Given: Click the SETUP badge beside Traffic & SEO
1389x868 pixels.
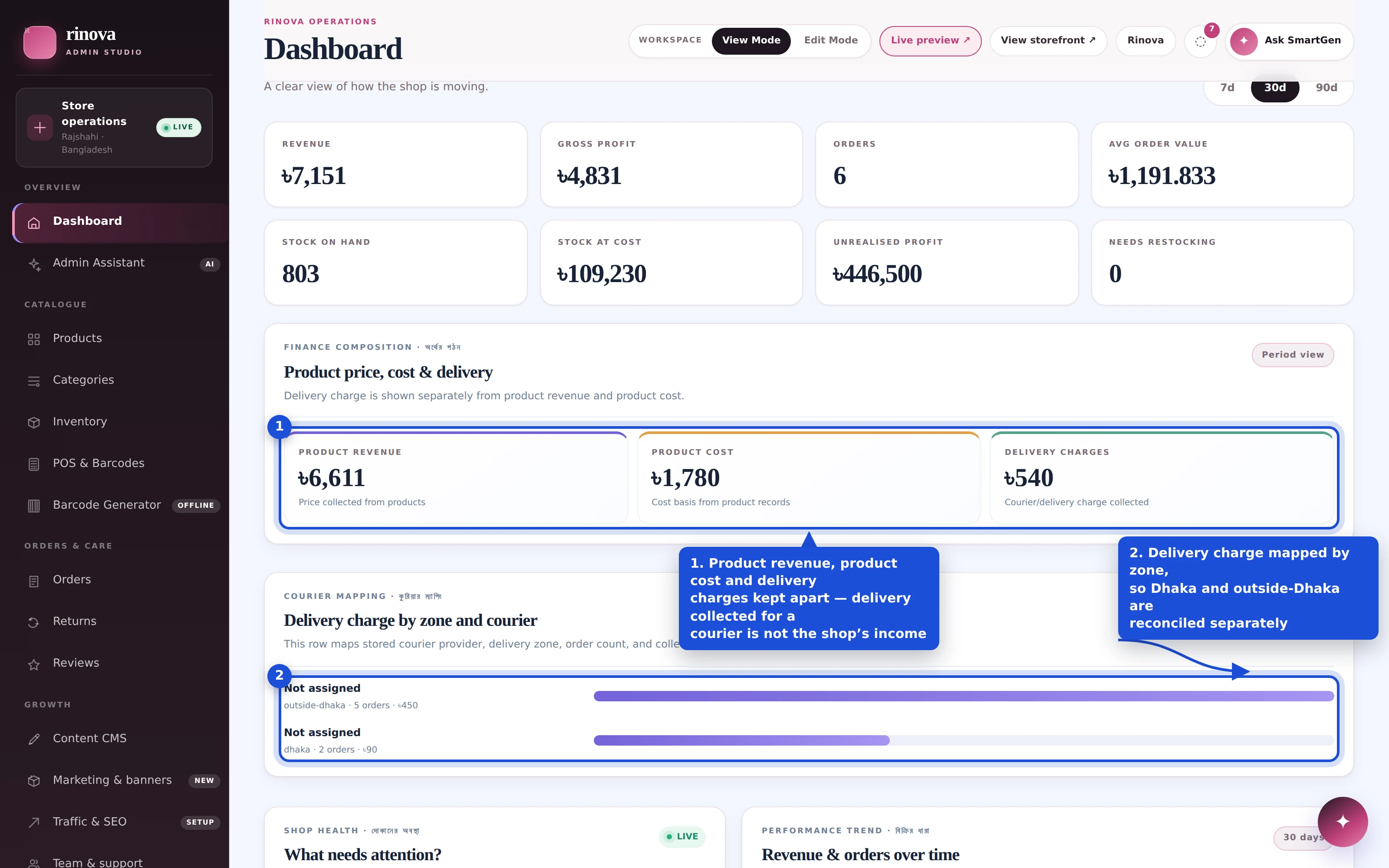Looking at the screenshot, I should click(200, 823).
